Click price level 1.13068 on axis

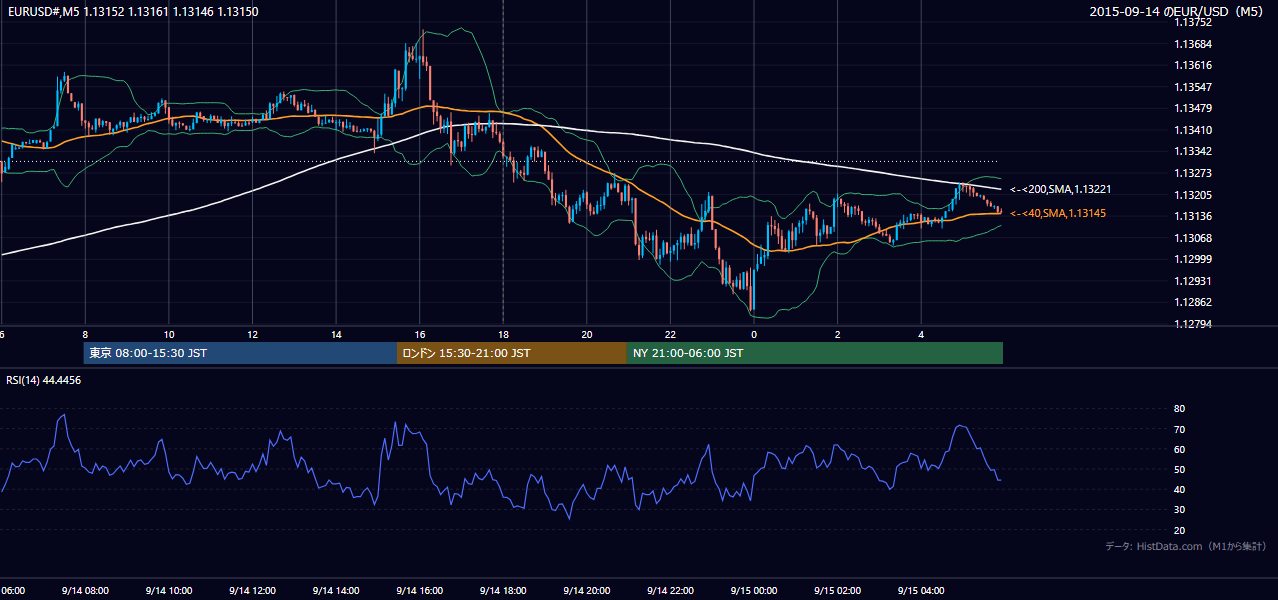1195,238
